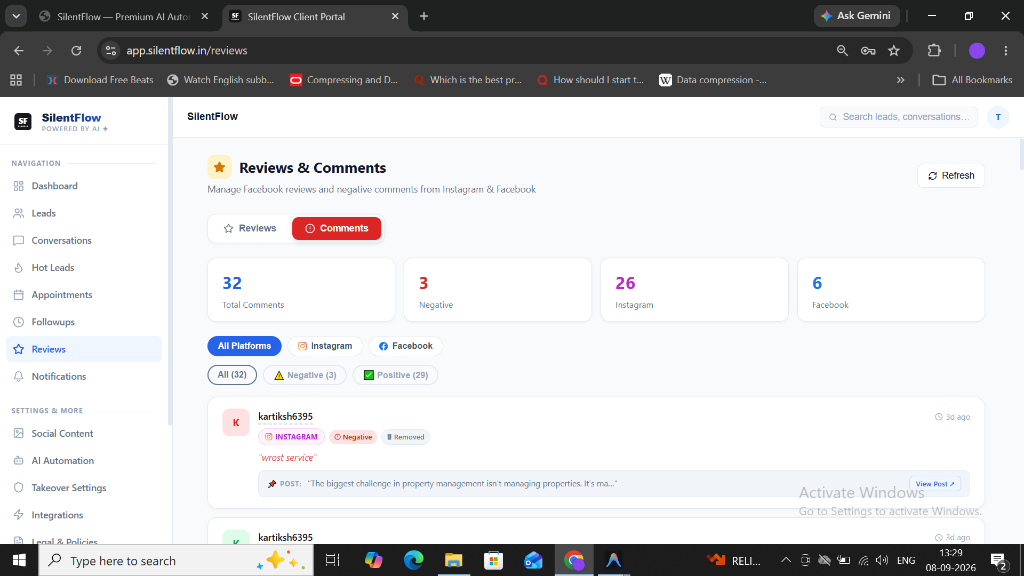Click the Total Comments stat card
The height and width of the screenshot is (576, 1024).
point(301,289)
